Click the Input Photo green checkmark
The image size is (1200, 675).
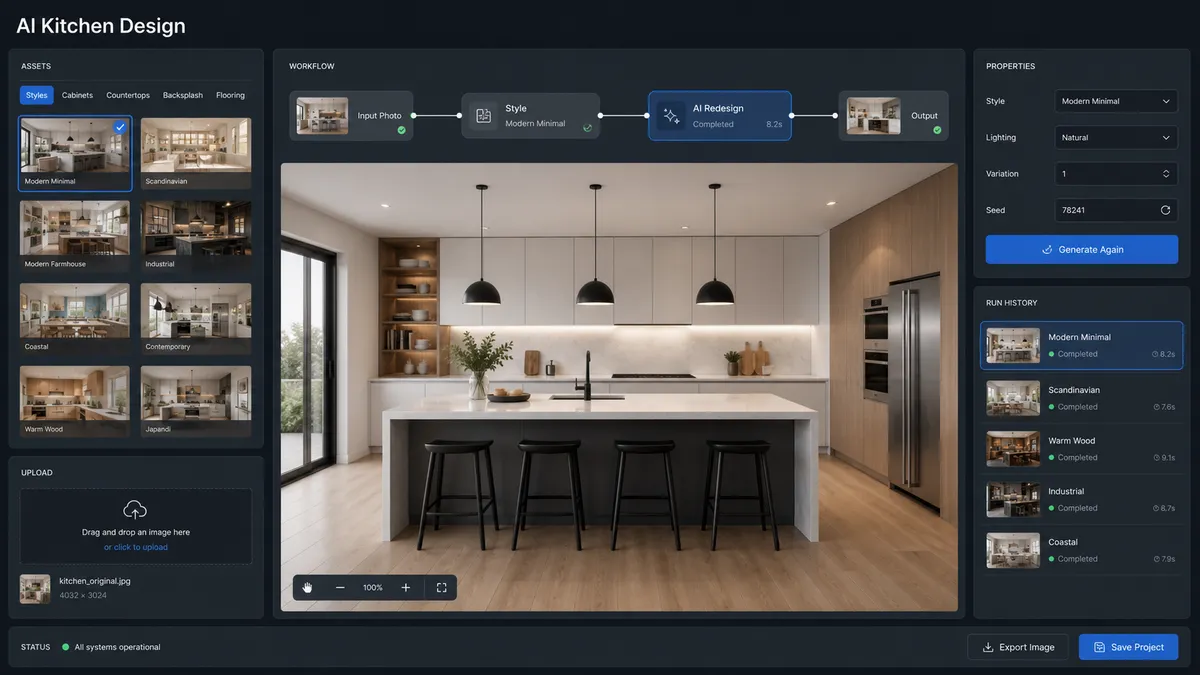(401, 130)
